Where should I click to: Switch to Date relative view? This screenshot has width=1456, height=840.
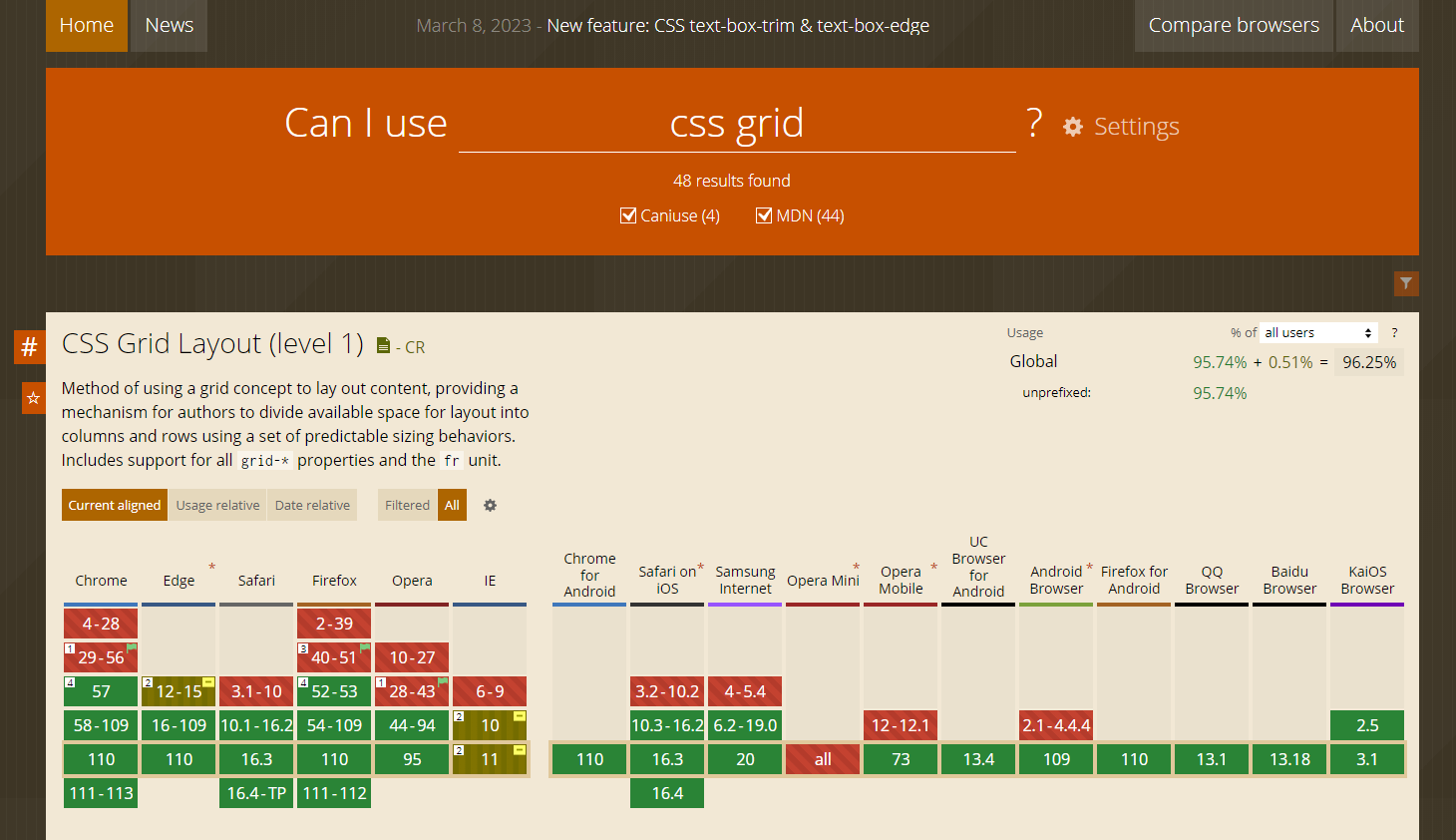pos(312,505)
